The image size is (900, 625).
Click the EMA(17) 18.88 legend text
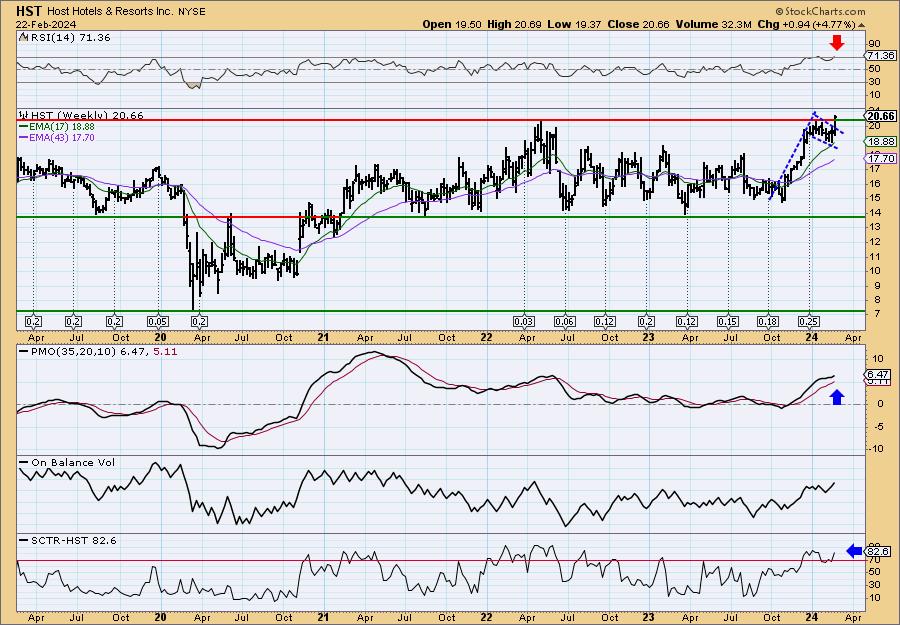(x=62, y=127)
